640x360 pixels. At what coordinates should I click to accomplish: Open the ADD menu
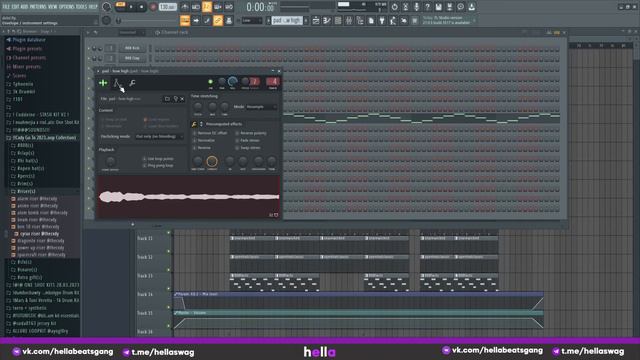coord(24,7)
